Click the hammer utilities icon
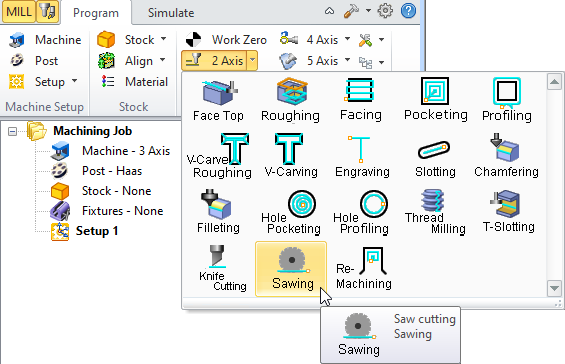565x364 pixels. point(351,11)
